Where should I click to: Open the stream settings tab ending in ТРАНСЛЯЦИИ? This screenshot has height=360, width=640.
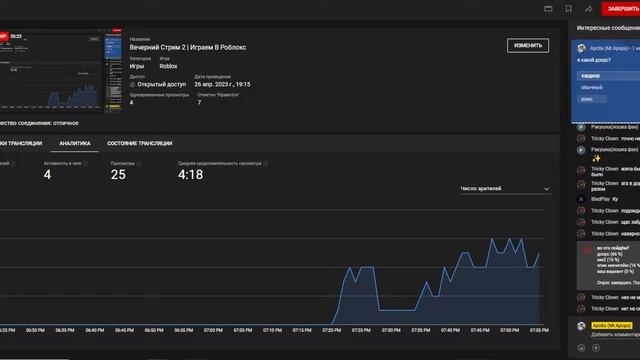click(21, 143)
